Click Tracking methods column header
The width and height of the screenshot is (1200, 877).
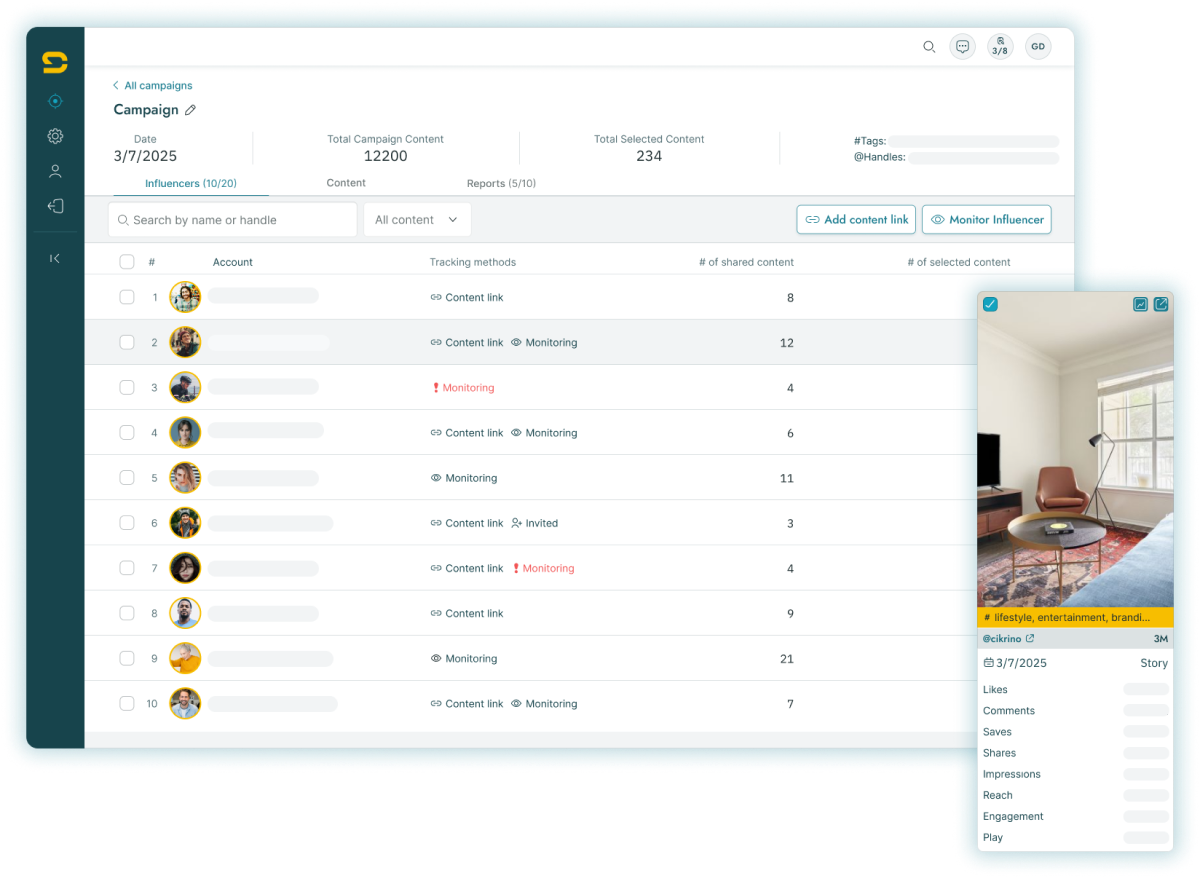[473, 262]
